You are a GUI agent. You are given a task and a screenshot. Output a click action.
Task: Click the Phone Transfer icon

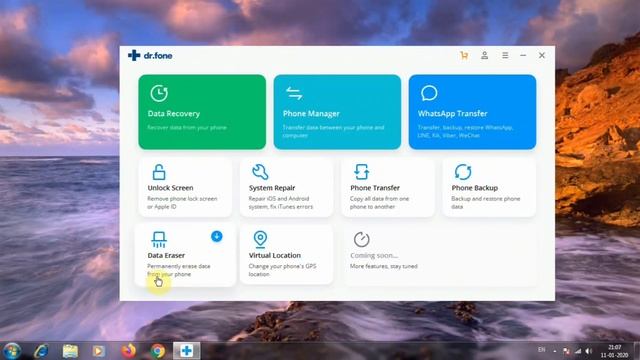click(x=361, y=172)
